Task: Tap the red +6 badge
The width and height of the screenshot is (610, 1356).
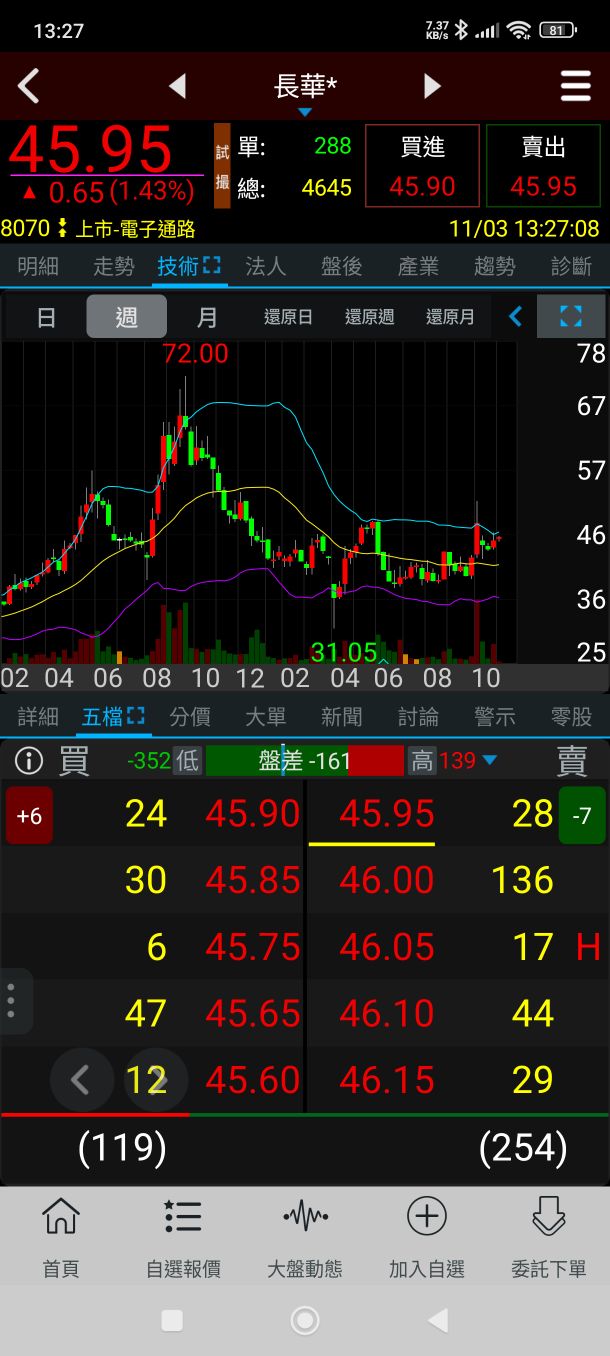Action: [29, 815]
